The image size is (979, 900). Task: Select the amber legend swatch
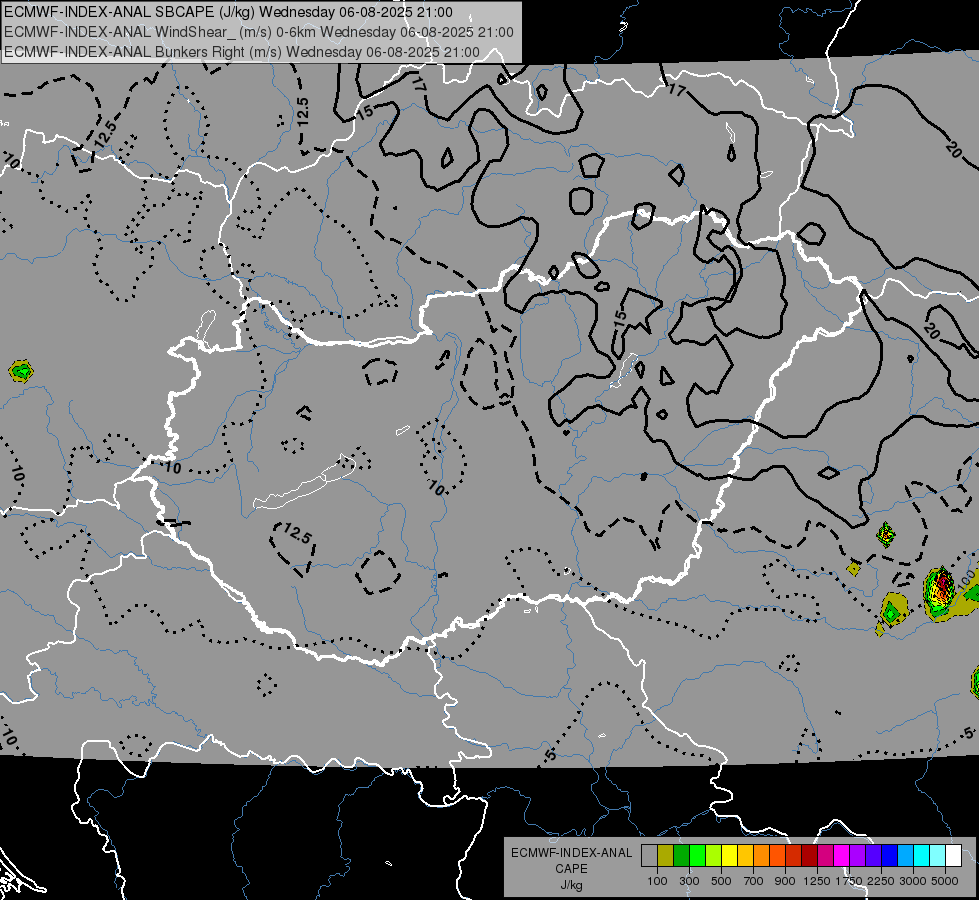(x=745, y=855)
